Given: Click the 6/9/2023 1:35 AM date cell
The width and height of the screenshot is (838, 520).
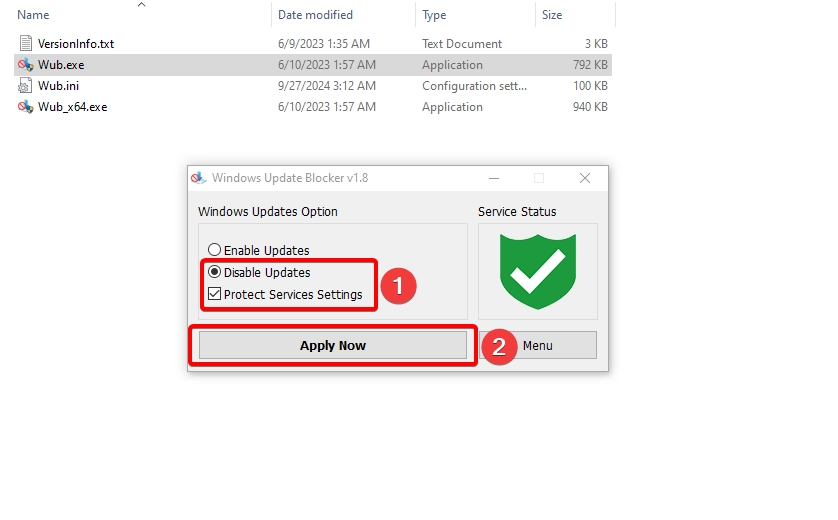Looking at the screenshot, I should point(324,44).
